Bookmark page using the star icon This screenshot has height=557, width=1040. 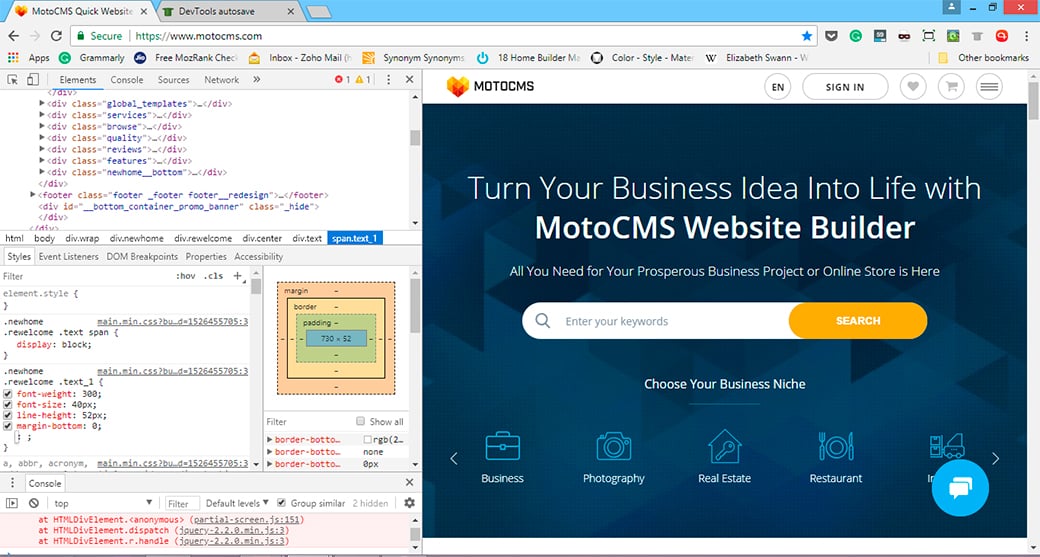pos(807,36)
